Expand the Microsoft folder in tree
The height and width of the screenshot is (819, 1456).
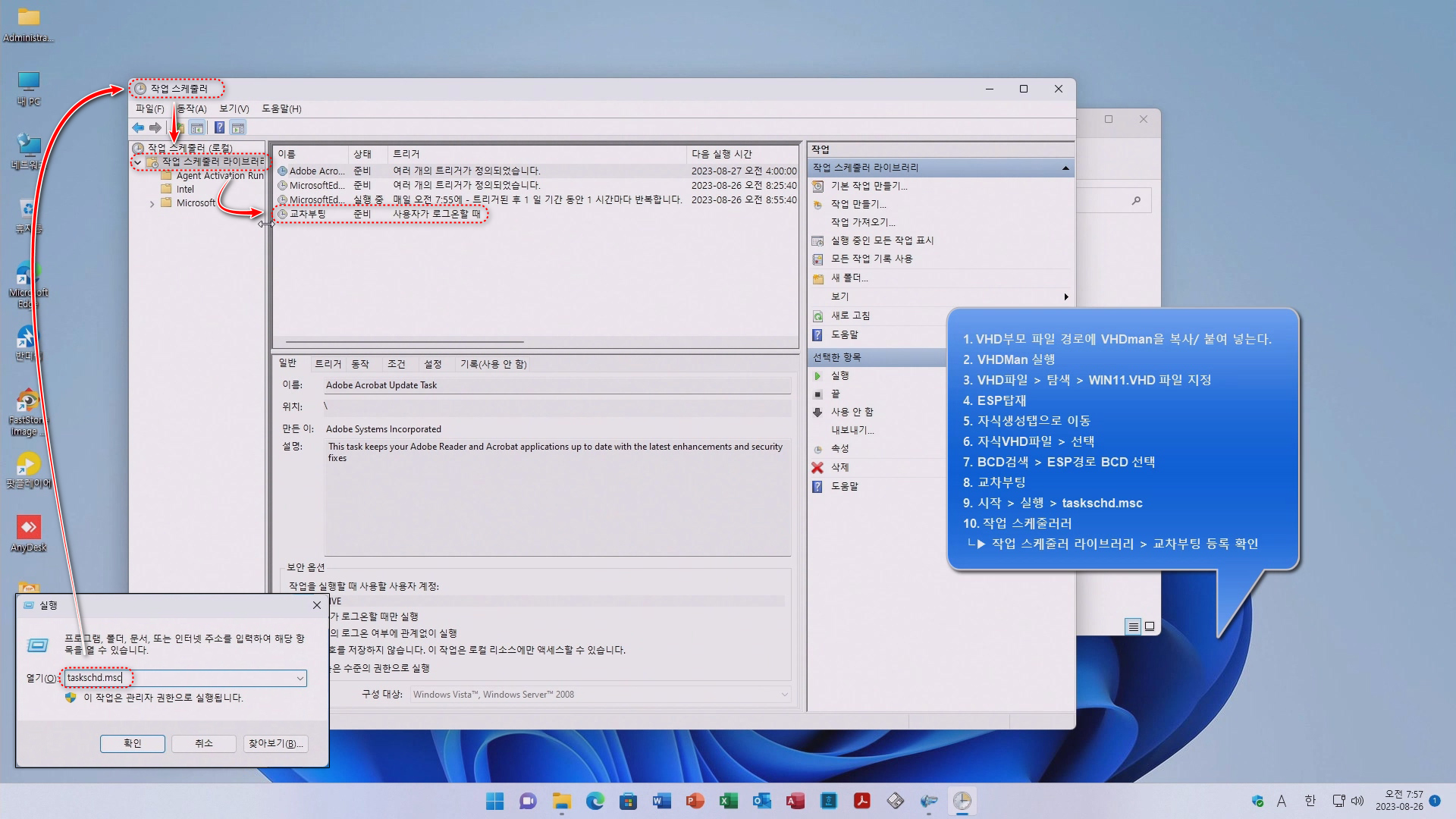click(152, 204)
